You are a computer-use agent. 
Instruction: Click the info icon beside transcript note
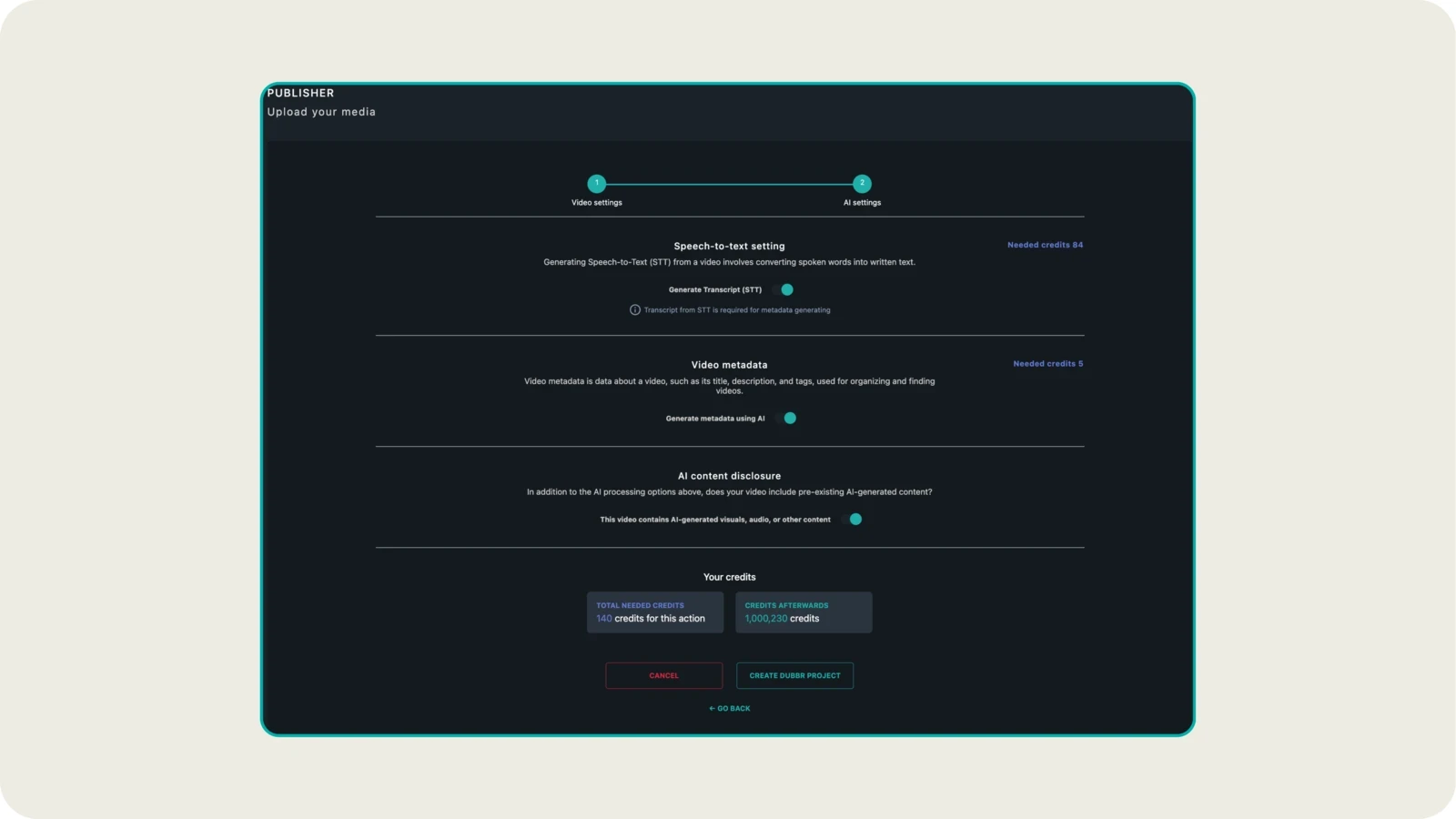(x=635, y=310)
